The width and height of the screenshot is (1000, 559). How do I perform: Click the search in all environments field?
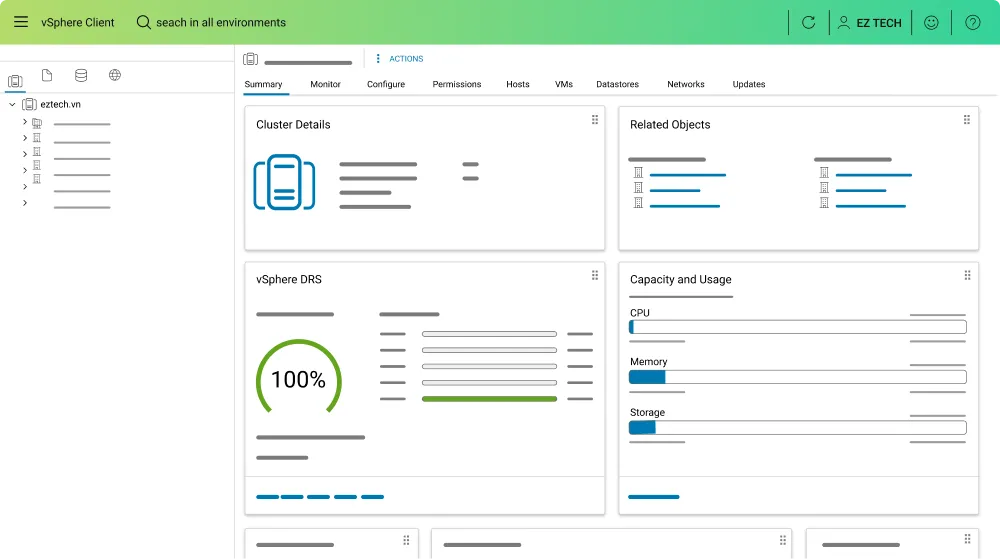(x=221, y=22)
